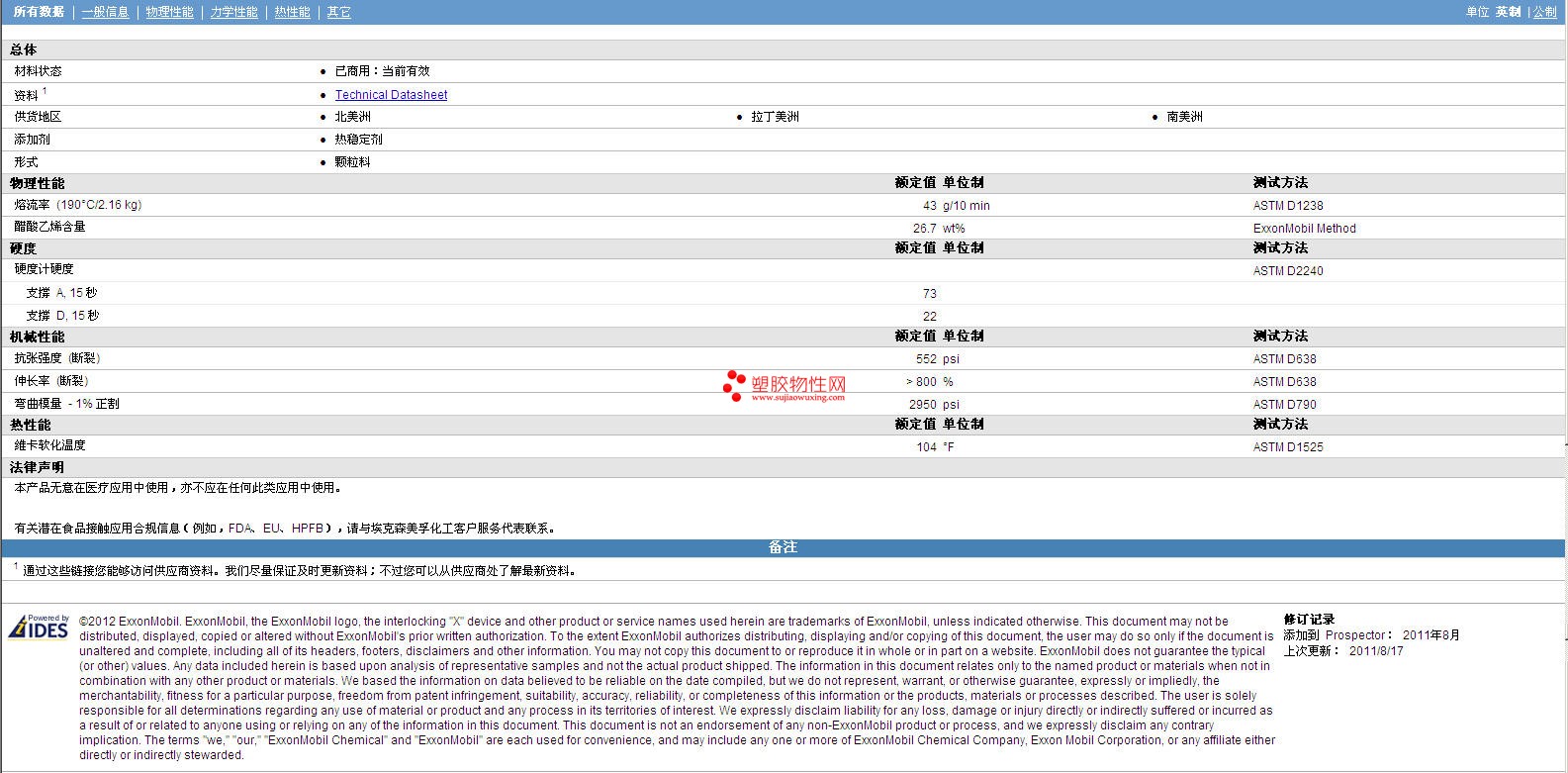Click the 北美洲 region entry
This screenshot has width=1568, height=773.
point(353,117)
